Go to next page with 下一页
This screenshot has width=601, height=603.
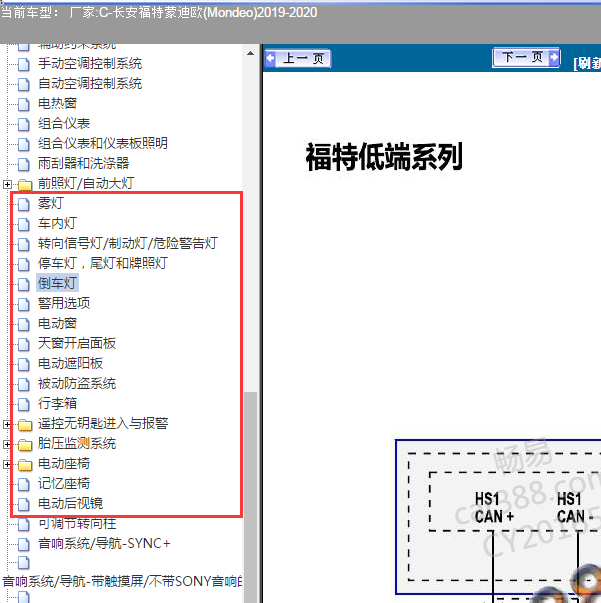pyautogui.click(x=526, y=58)
